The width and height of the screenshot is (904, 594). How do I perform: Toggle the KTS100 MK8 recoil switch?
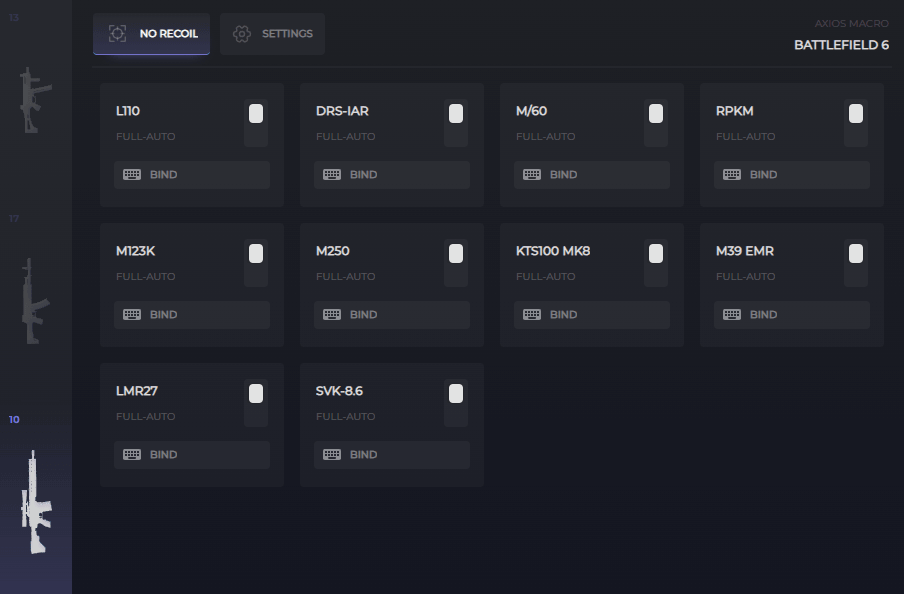656,264
